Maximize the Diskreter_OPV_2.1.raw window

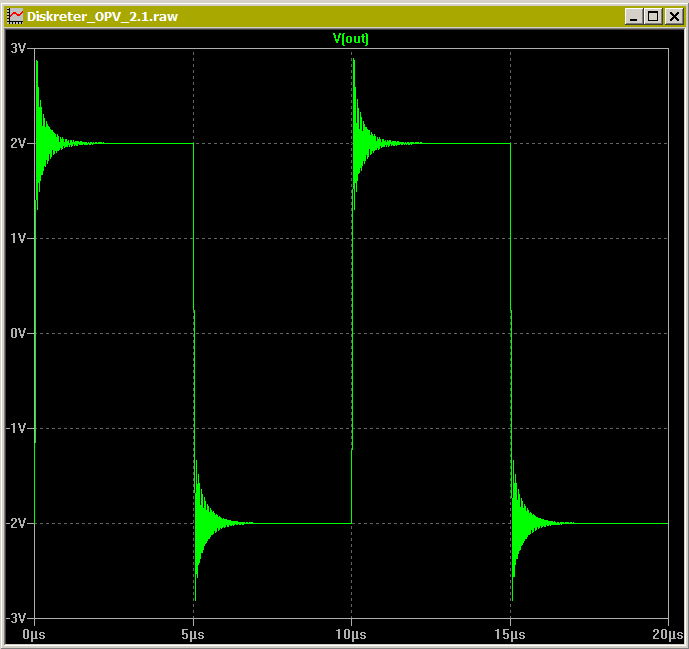[x=653, y=17]
